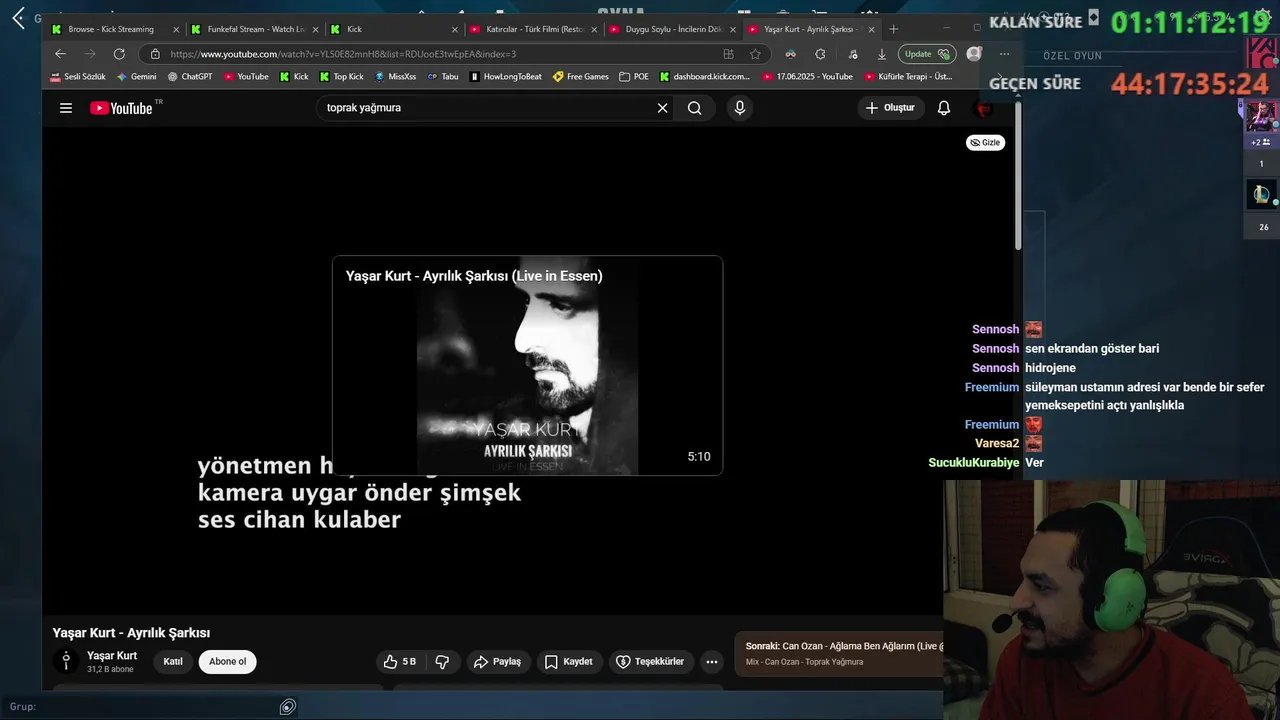The height and width of the screenshot is (720, 1280).
Task: Click the browser address bar URL
Action: point(343,54)
